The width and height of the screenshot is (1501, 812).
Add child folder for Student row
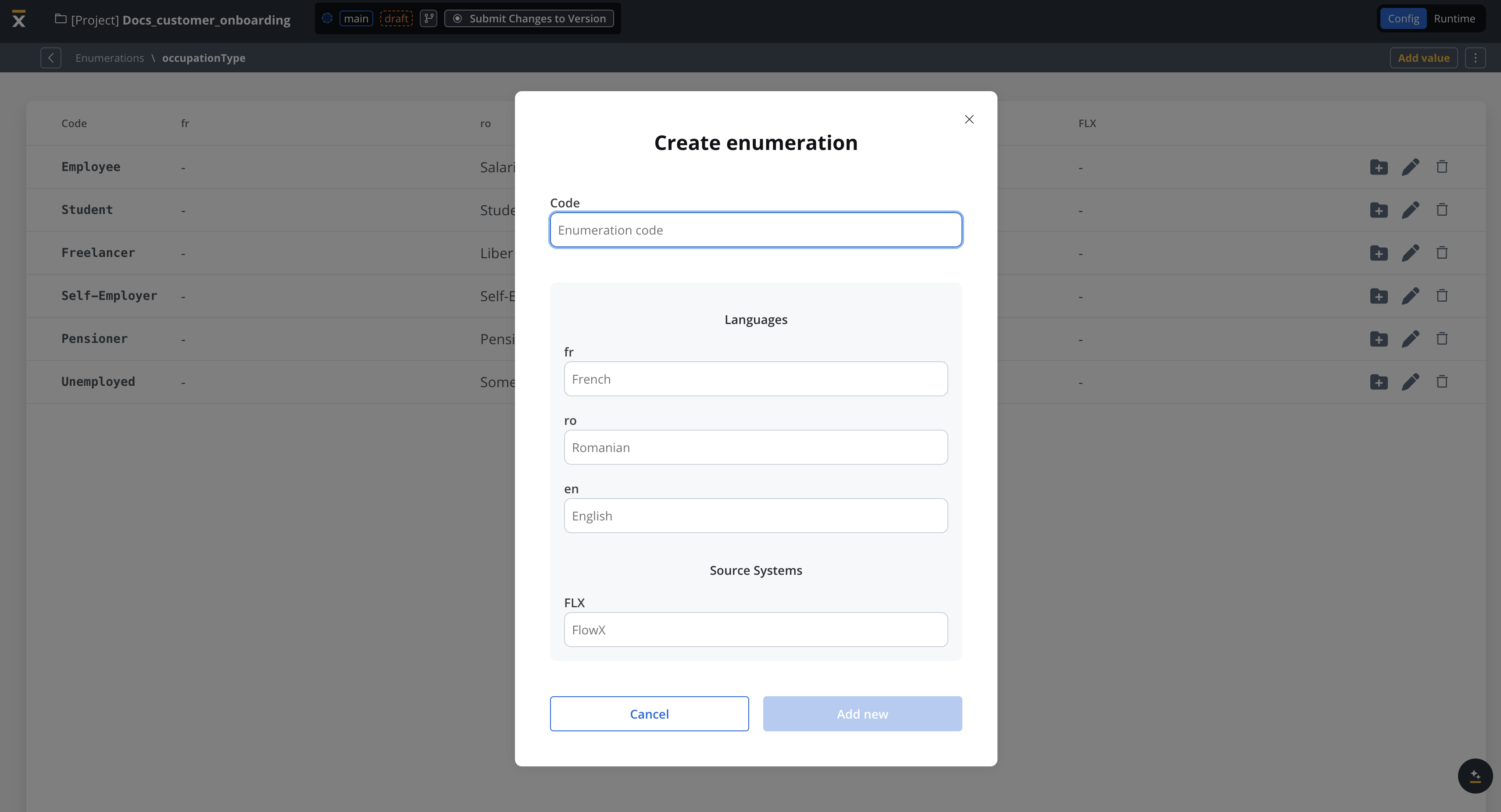[x=1379, y=210]
